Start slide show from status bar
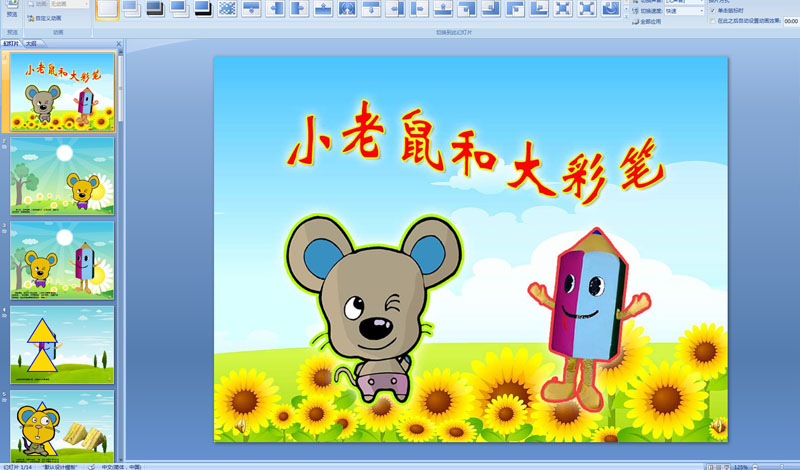This screenshot has height=470, width=800. pos(727,467)
